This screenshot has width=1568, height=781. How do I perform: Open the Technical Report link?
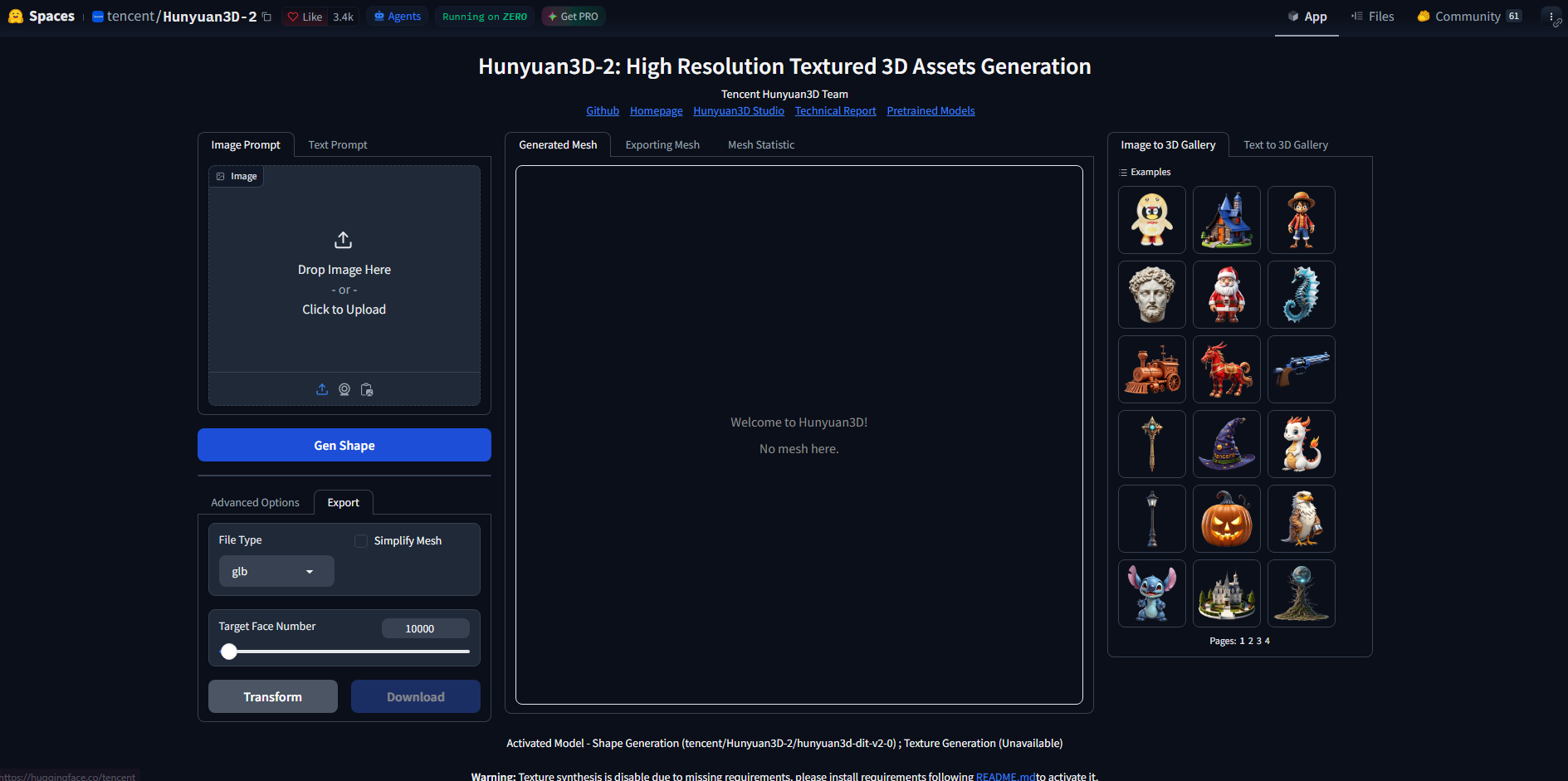coord(835,110)
